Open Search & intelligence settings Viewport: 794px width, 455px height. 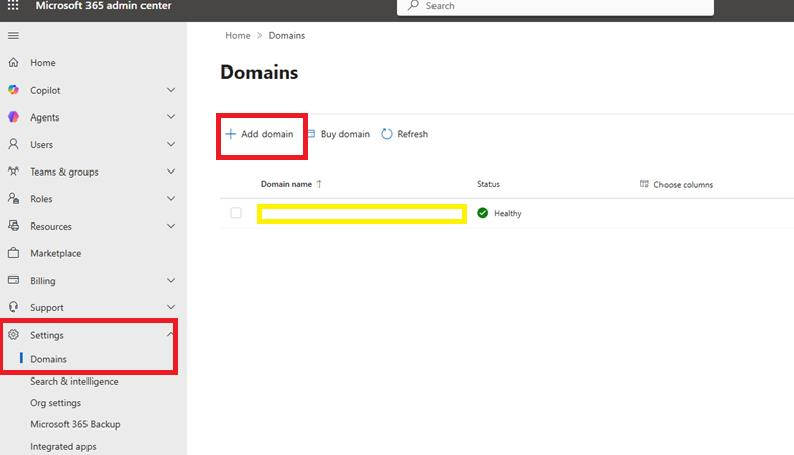(x=74, y=382)
